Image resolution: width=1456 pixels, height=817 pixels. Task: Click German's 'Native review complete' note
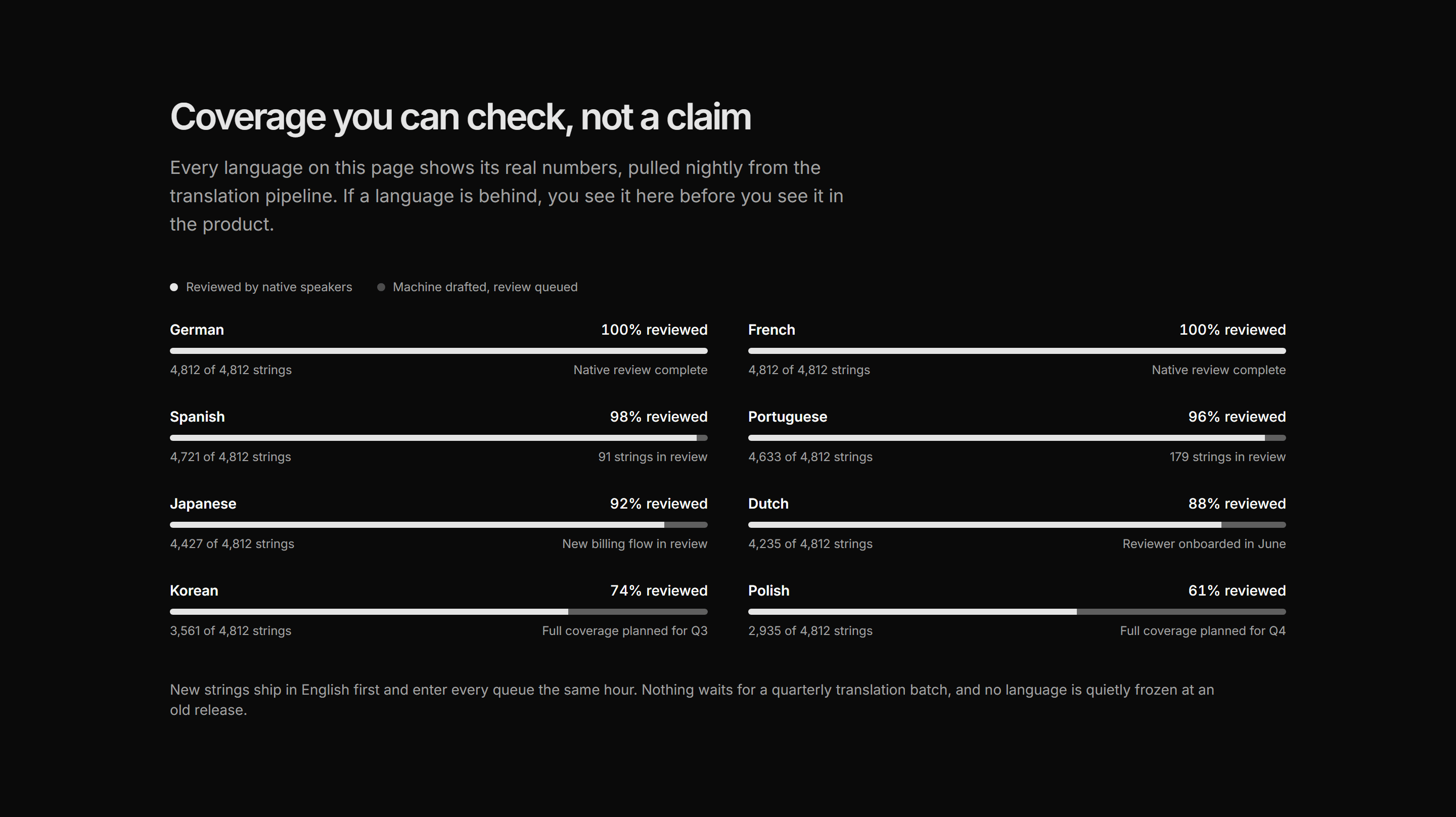[641, 370]
